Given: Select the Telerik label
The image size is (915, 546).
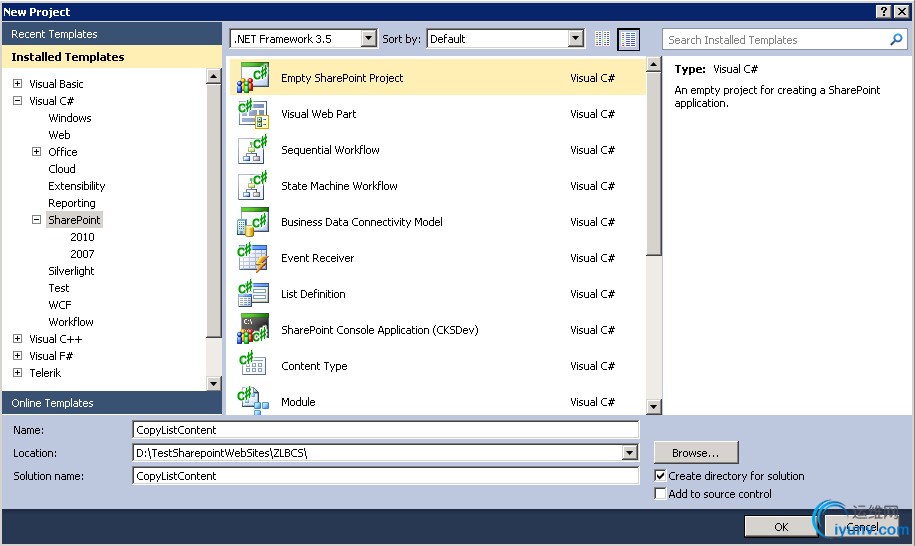Looking at the screenshot, I should tap(45, 372).
